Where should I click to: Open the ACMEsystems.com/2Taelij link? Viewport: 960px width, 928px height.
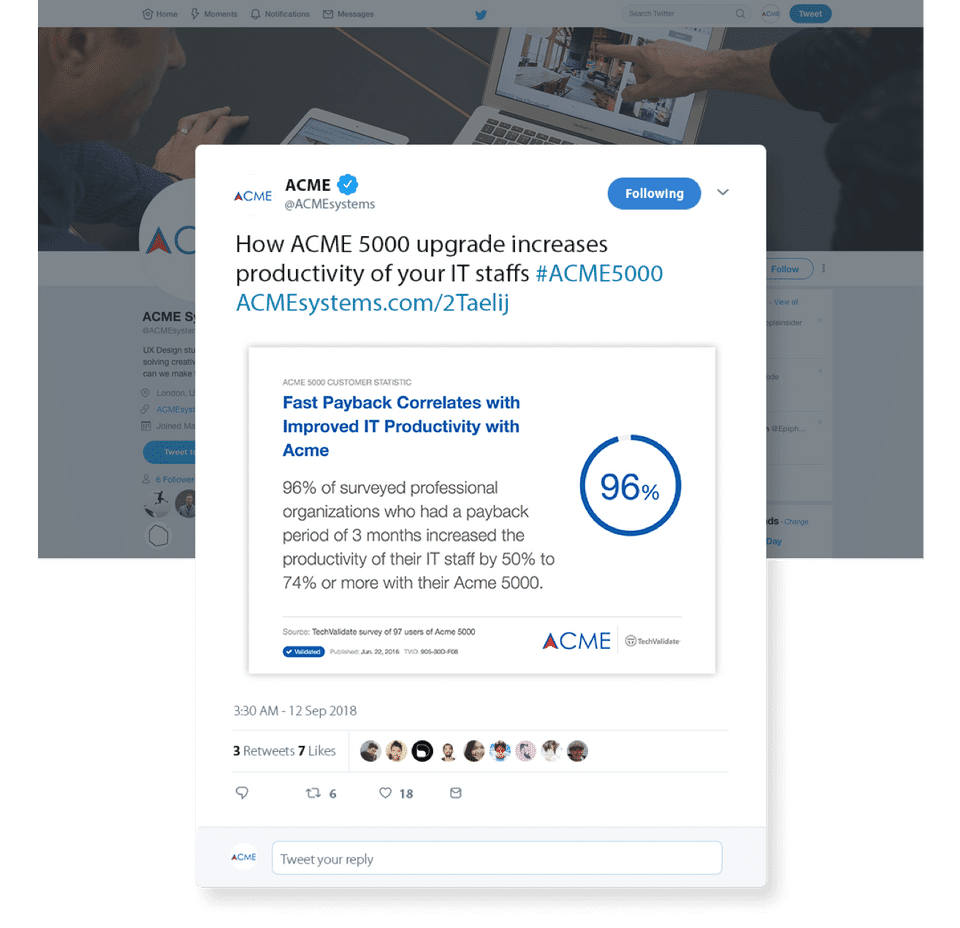tap(372, 302)
